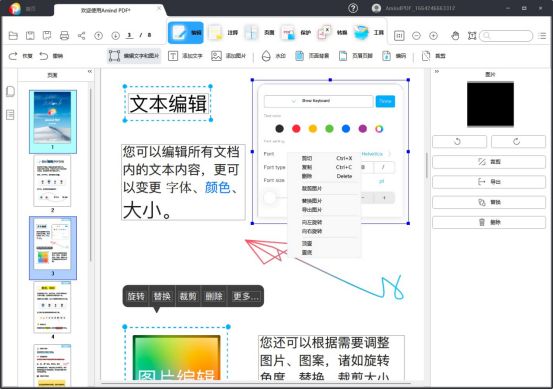This screenshot has width=553, height=390.
Task: Close the 欢迎使用Amind PDF document tab
Action: tap(159, 8)
